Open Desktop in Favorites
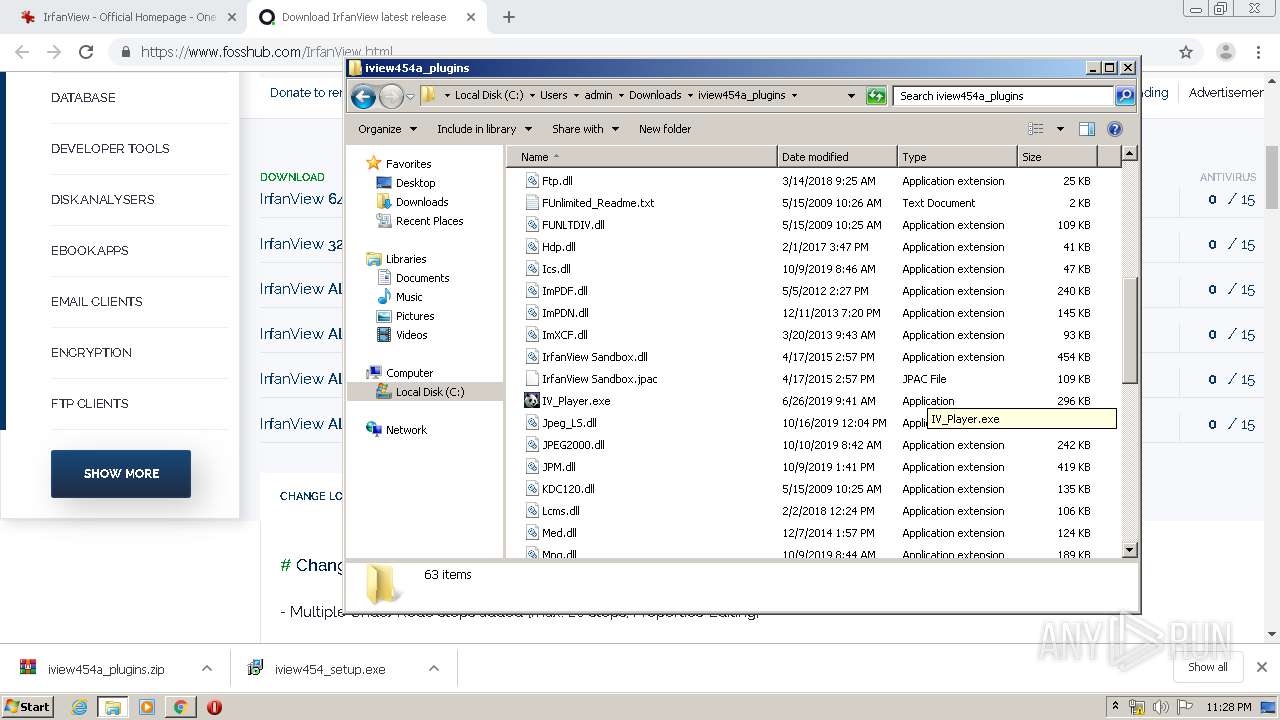Screen dimensions: 1280x720 415,183
